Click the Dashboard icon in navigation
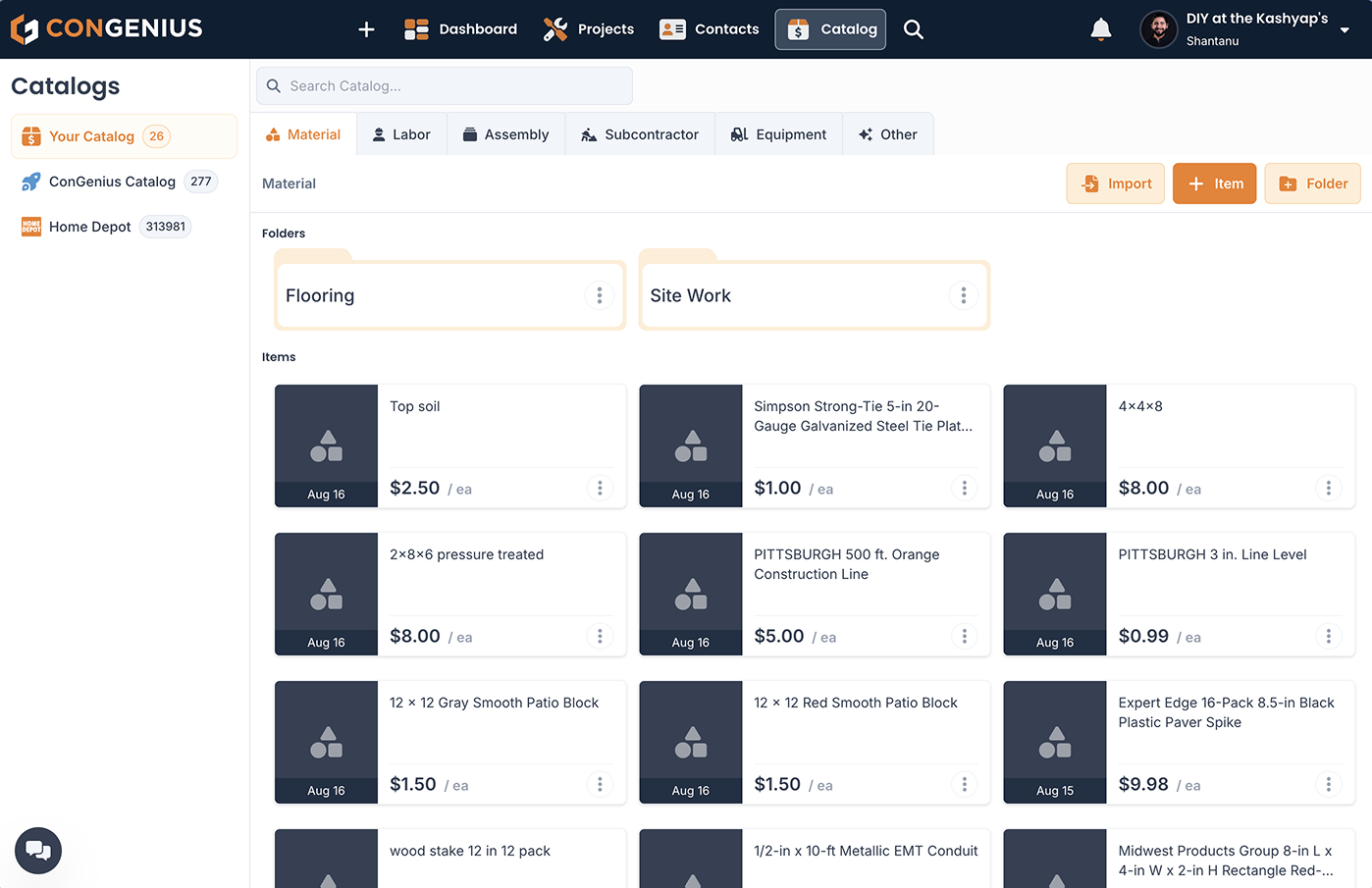Image resolution: width=1372 pixels, height=888 pixels. (416, 29)
